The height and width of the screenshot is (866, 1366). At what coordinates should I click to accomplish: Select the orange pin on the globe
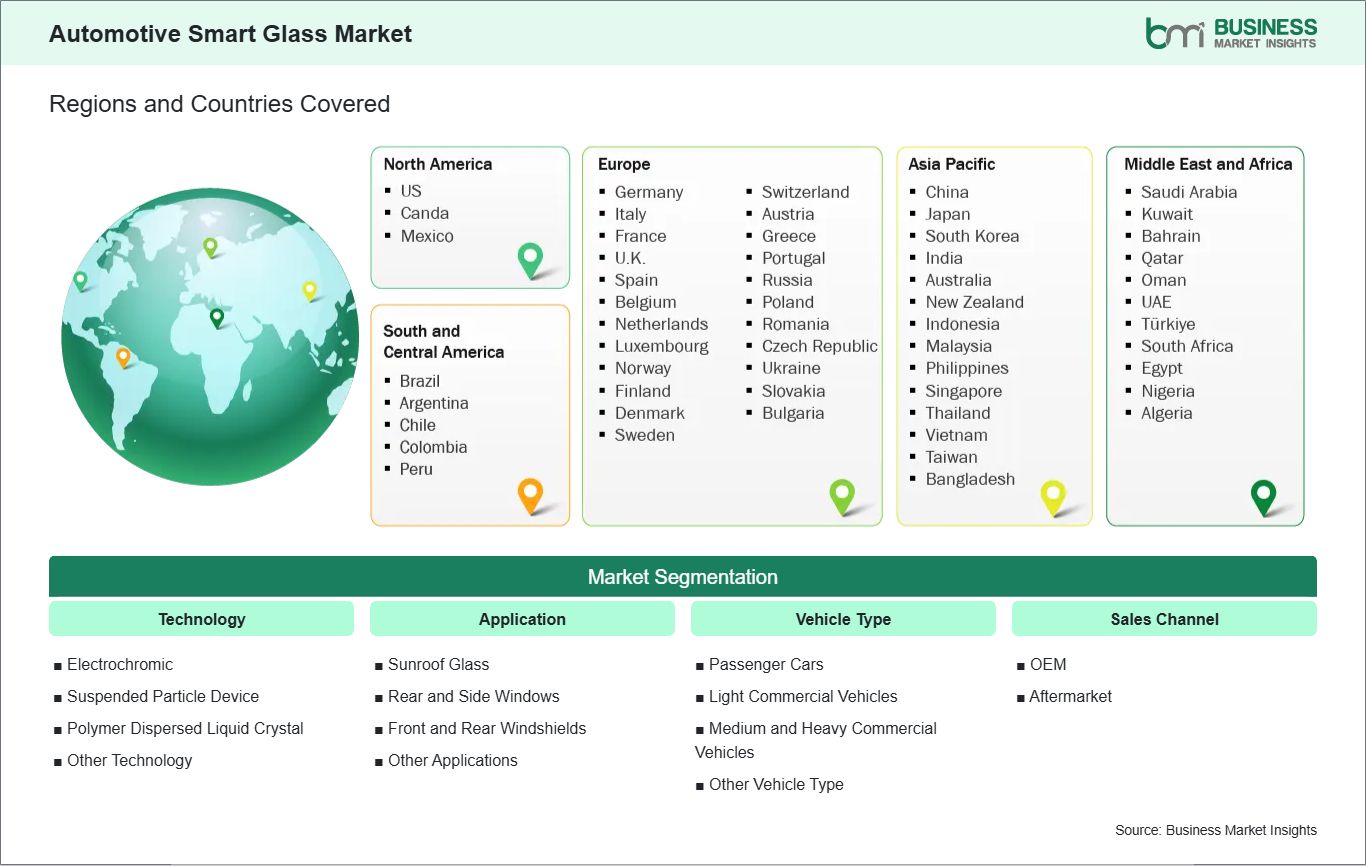pos(123,356)
